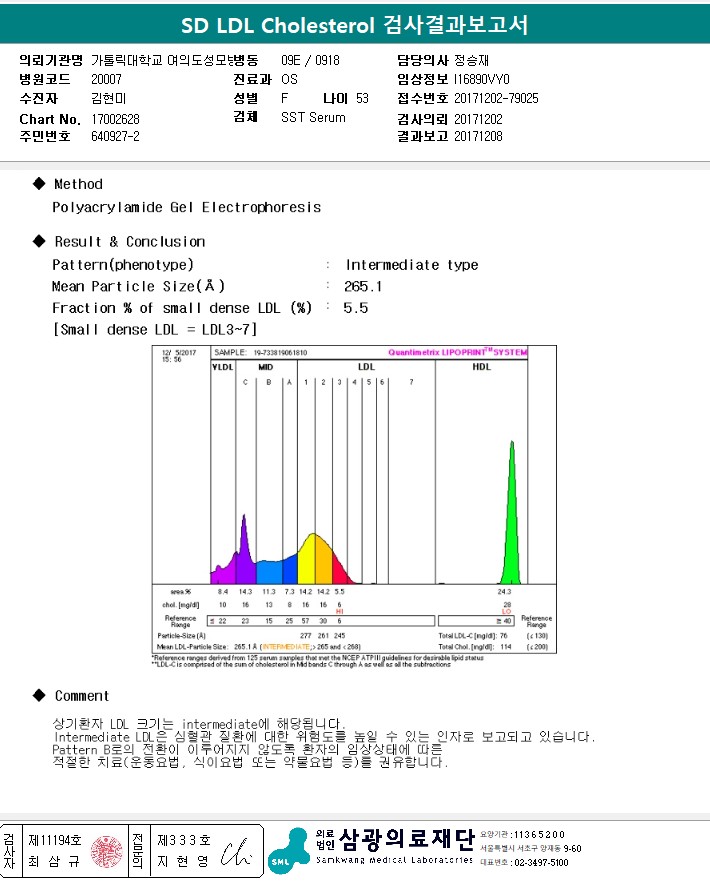Click the 'MID' column header in chart

click(x=265, y=367)
